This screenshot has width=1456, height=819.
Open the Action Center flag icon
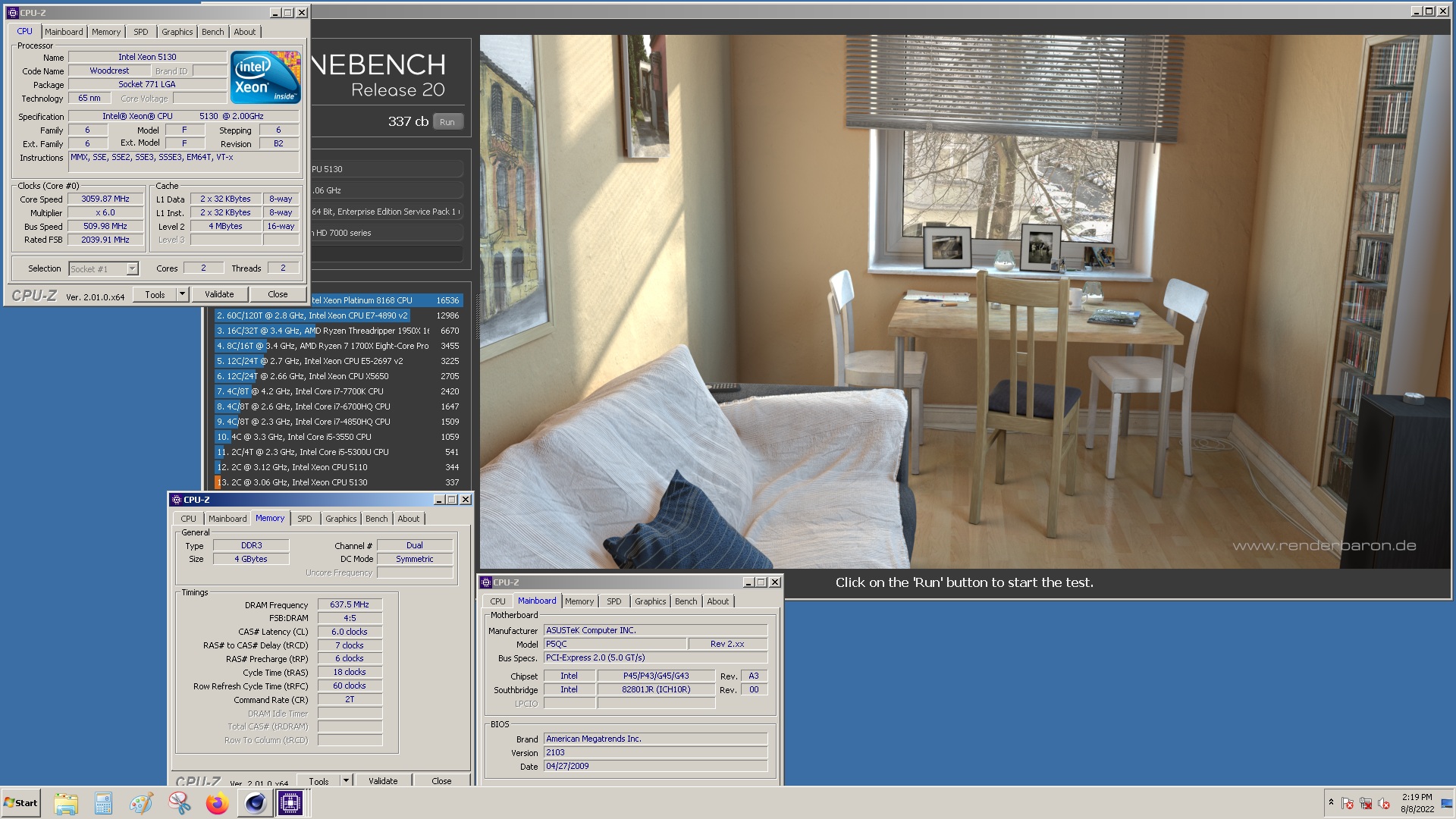pos(1348,803)
